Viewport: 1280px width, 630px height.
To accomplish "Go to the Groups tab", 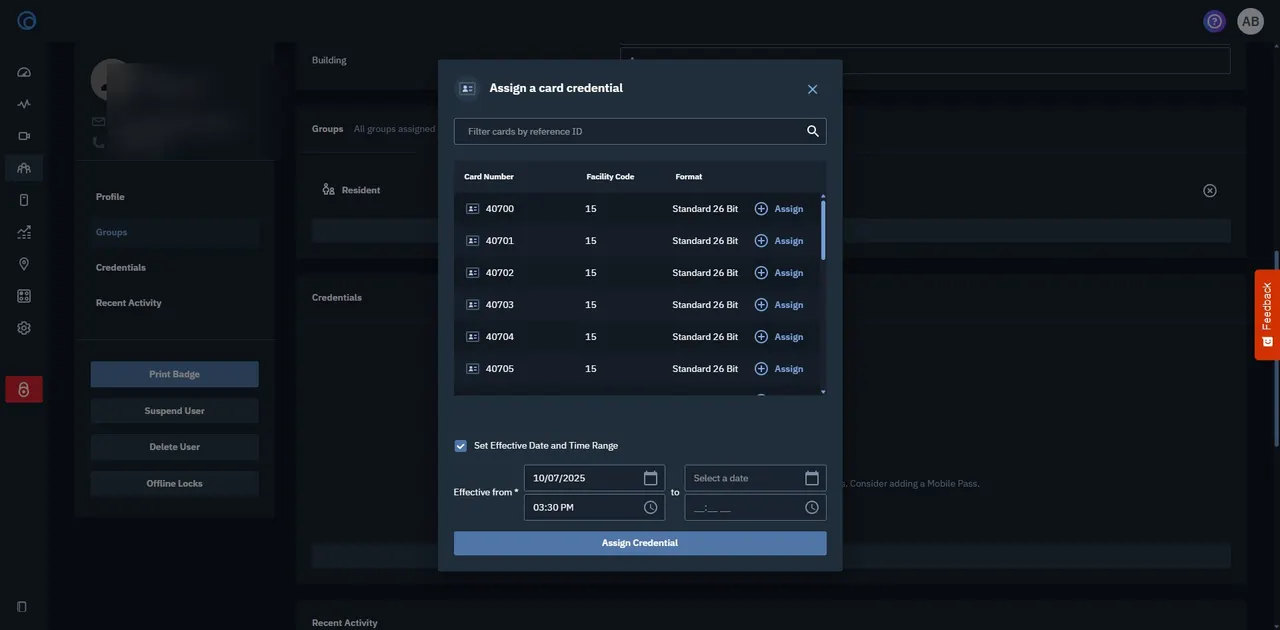I will click(111, 232).
